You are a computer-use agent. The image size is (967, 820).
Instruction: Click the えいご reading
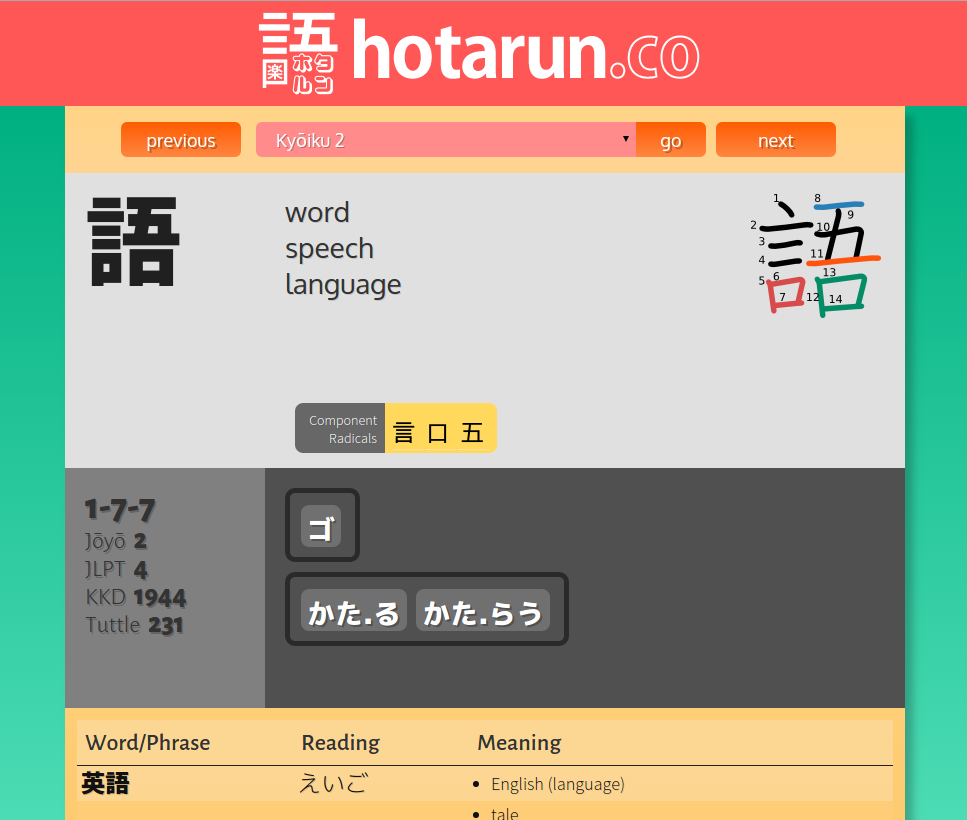point(334,784)
